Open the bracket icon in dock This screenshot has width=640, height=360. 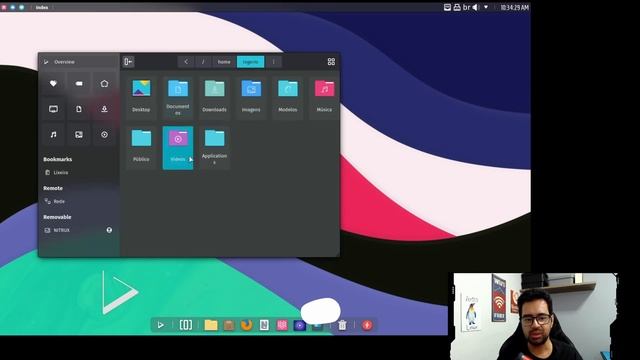tap(186, 325)
